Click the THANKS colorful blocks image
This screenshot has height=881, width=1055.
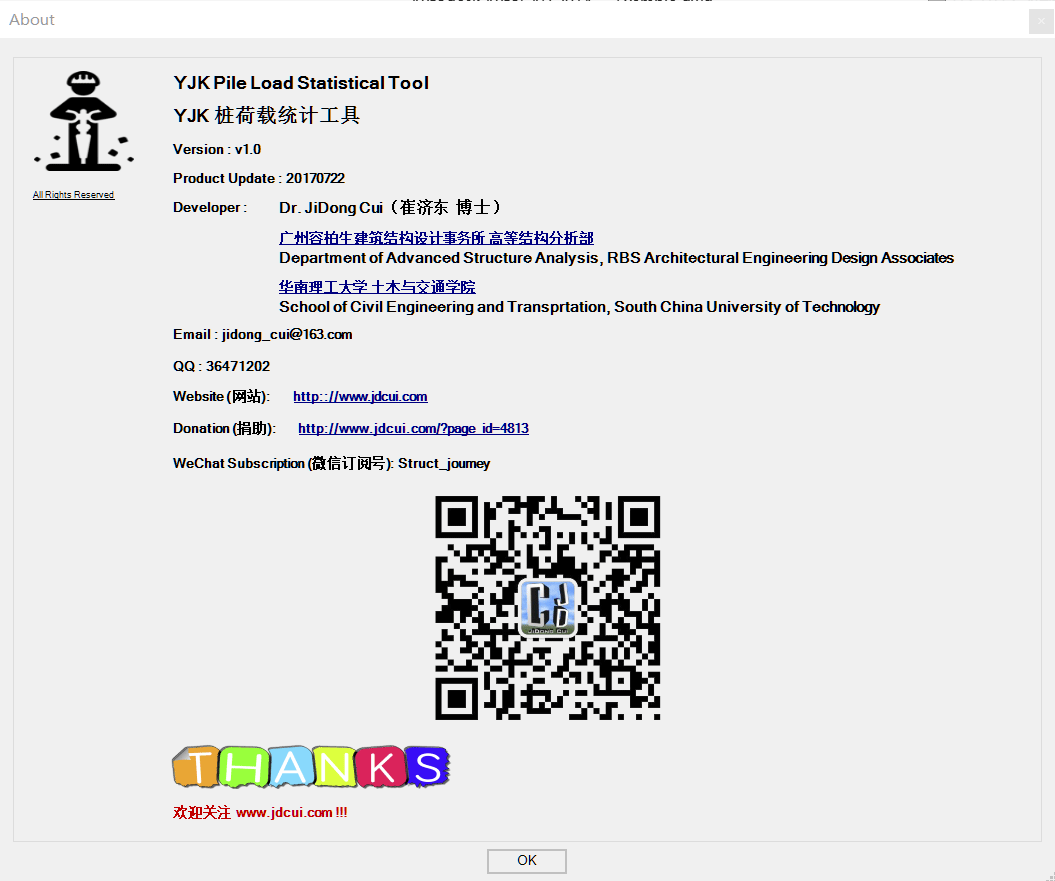pyautogui.click(x=311, y=767)
